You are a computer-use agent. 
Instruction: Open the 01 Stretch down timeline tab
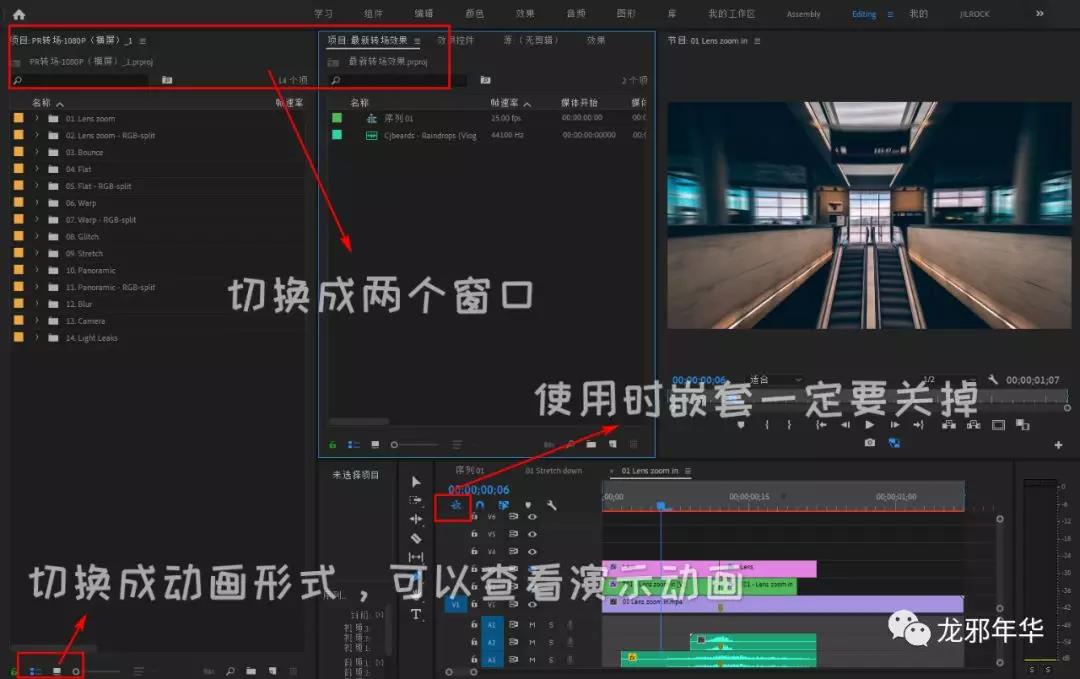553,471
